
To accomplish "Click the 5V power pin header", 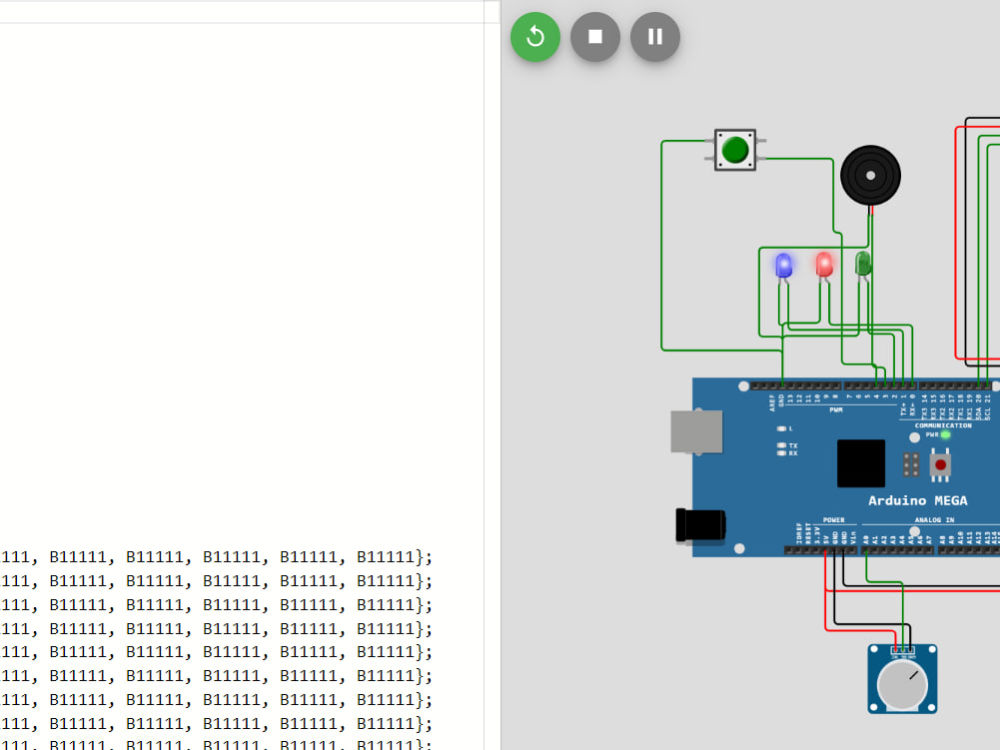I will (825, 549).
